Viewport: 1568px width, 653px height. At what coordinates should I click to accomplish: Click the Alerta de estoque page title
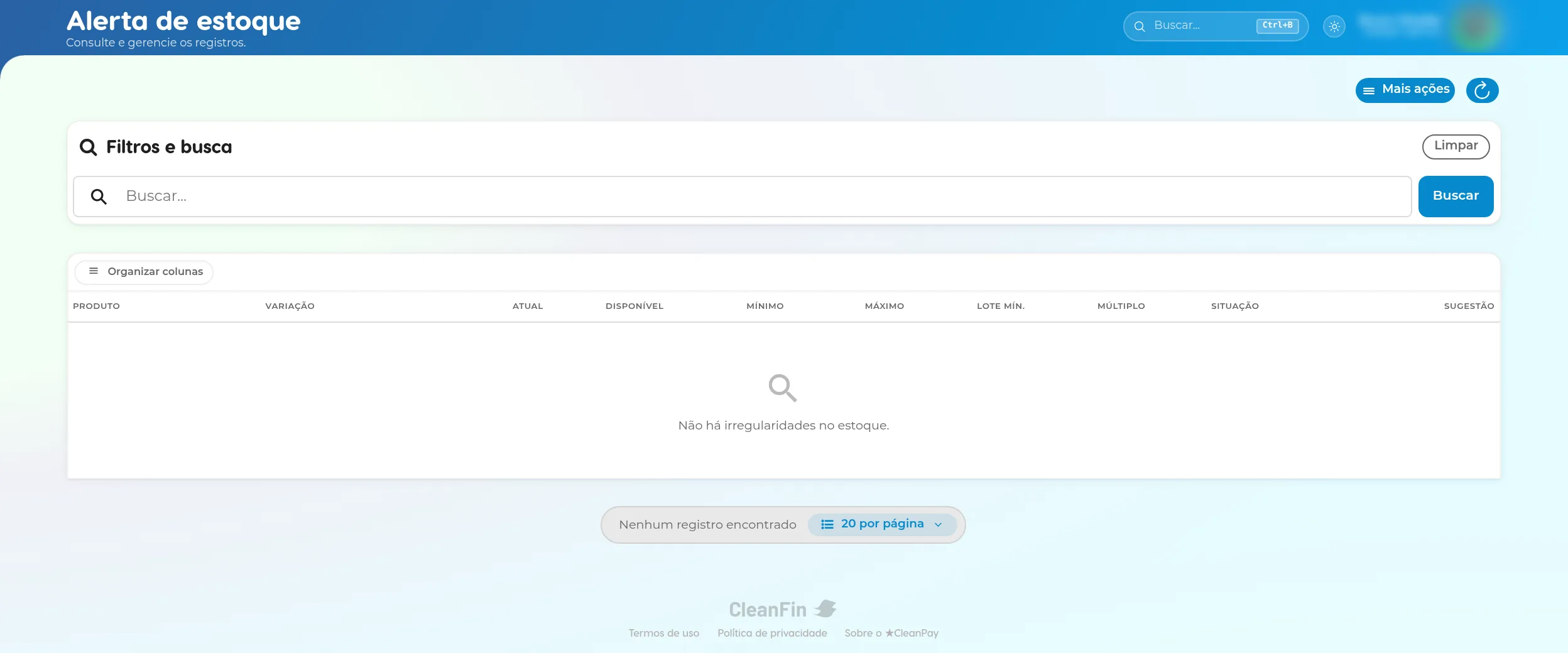pyautogui.click(x=183, y=21)
